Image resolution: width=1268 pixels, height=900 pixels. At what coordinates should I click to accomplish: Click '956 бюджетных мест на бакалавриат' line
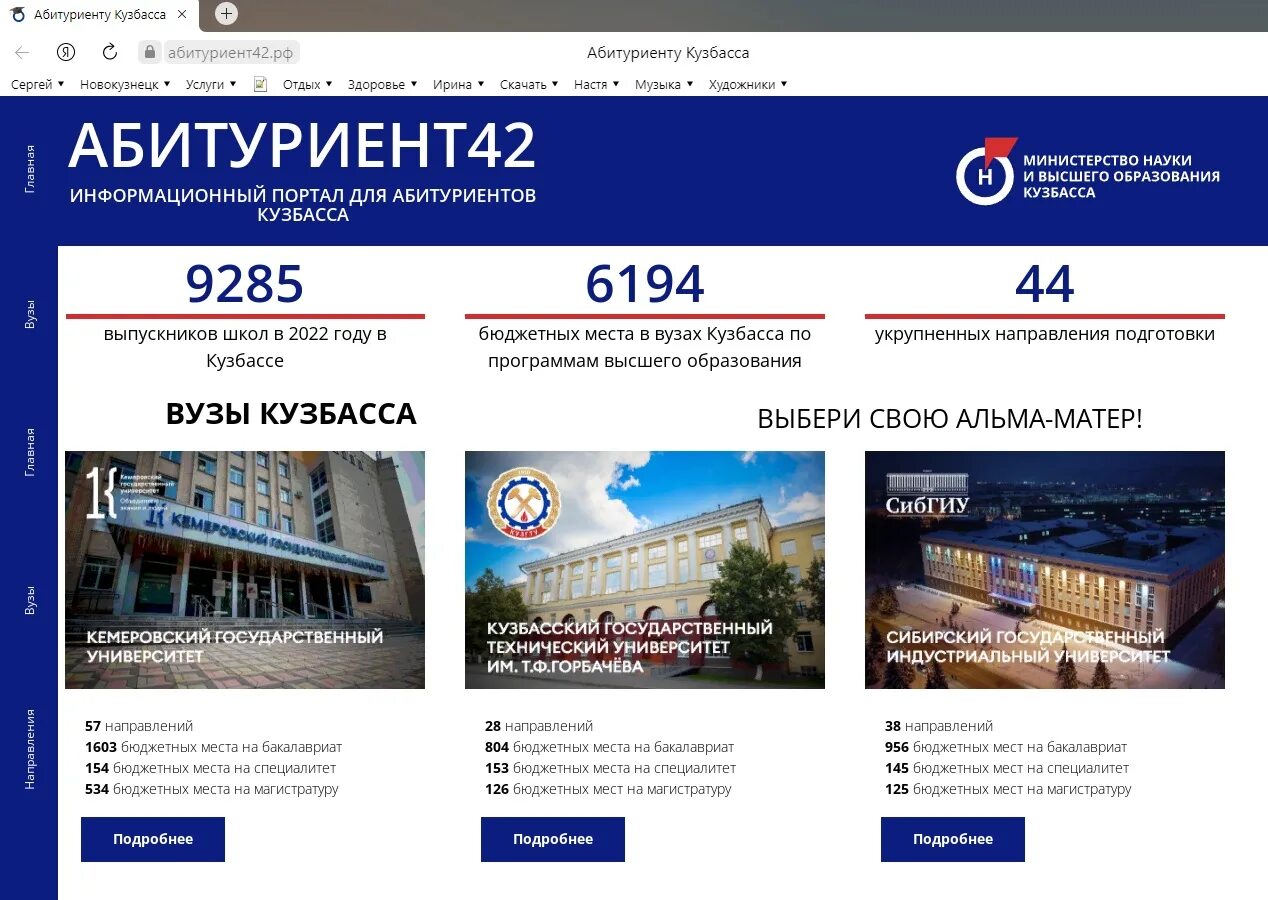pos(1006,747)
